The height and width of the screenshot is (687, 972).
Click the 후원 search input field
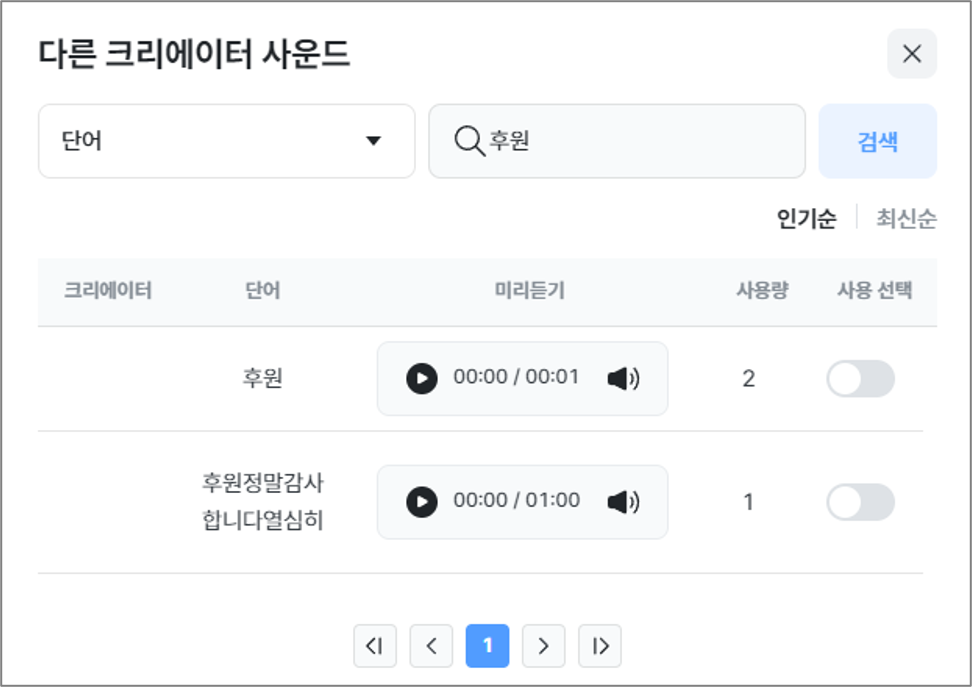point(640,141)
